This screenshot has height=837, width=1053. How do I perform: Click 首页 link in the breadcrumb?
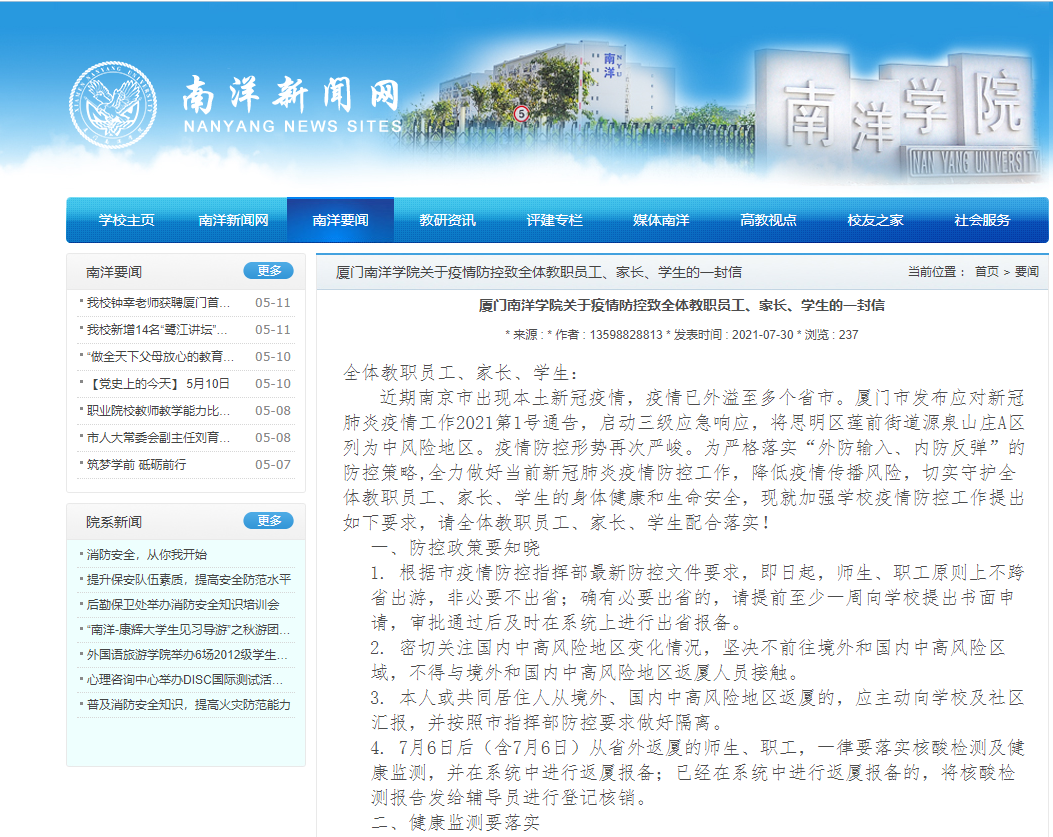(986, 272)
